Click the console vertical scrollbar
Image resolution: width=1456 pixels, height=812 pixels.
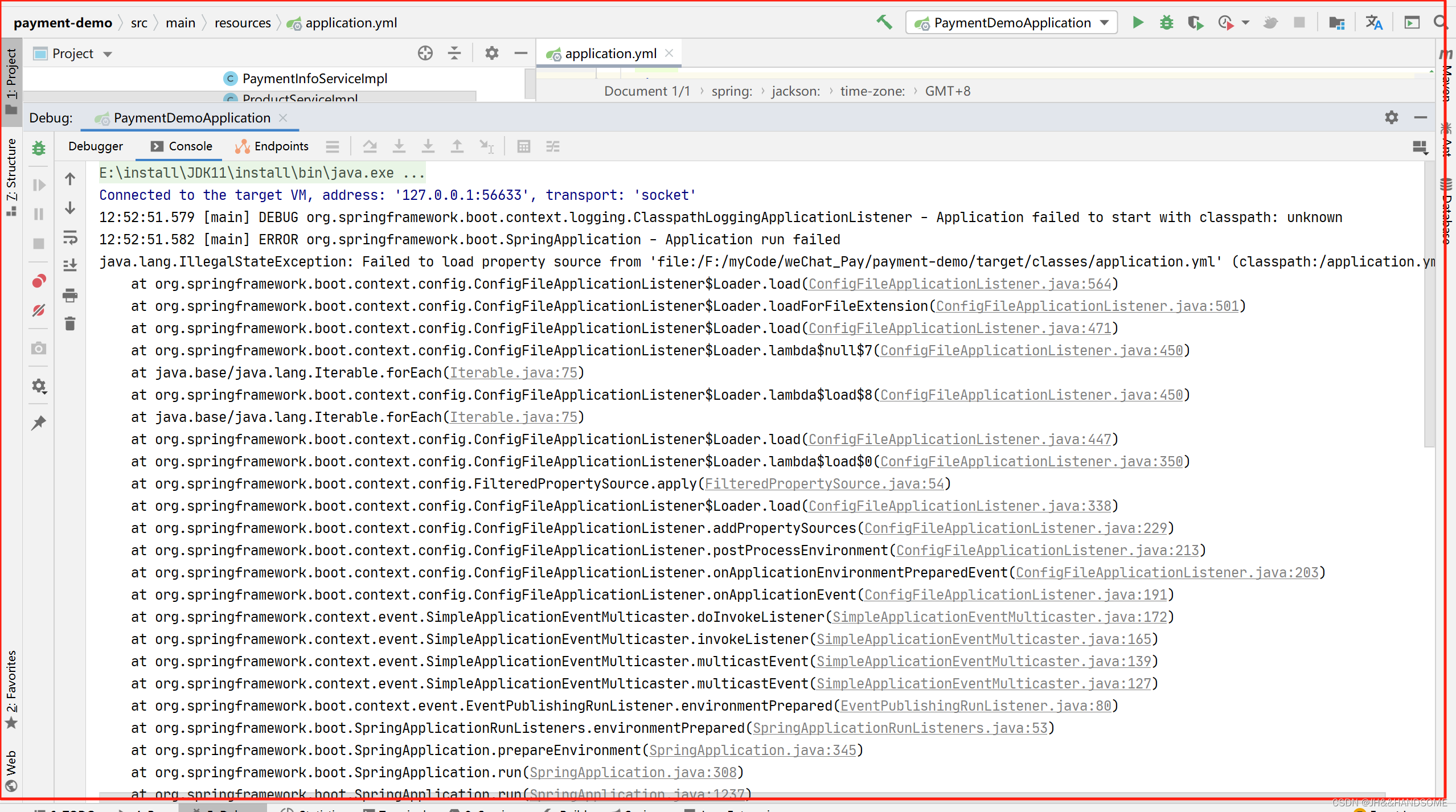click(1429, 305)
